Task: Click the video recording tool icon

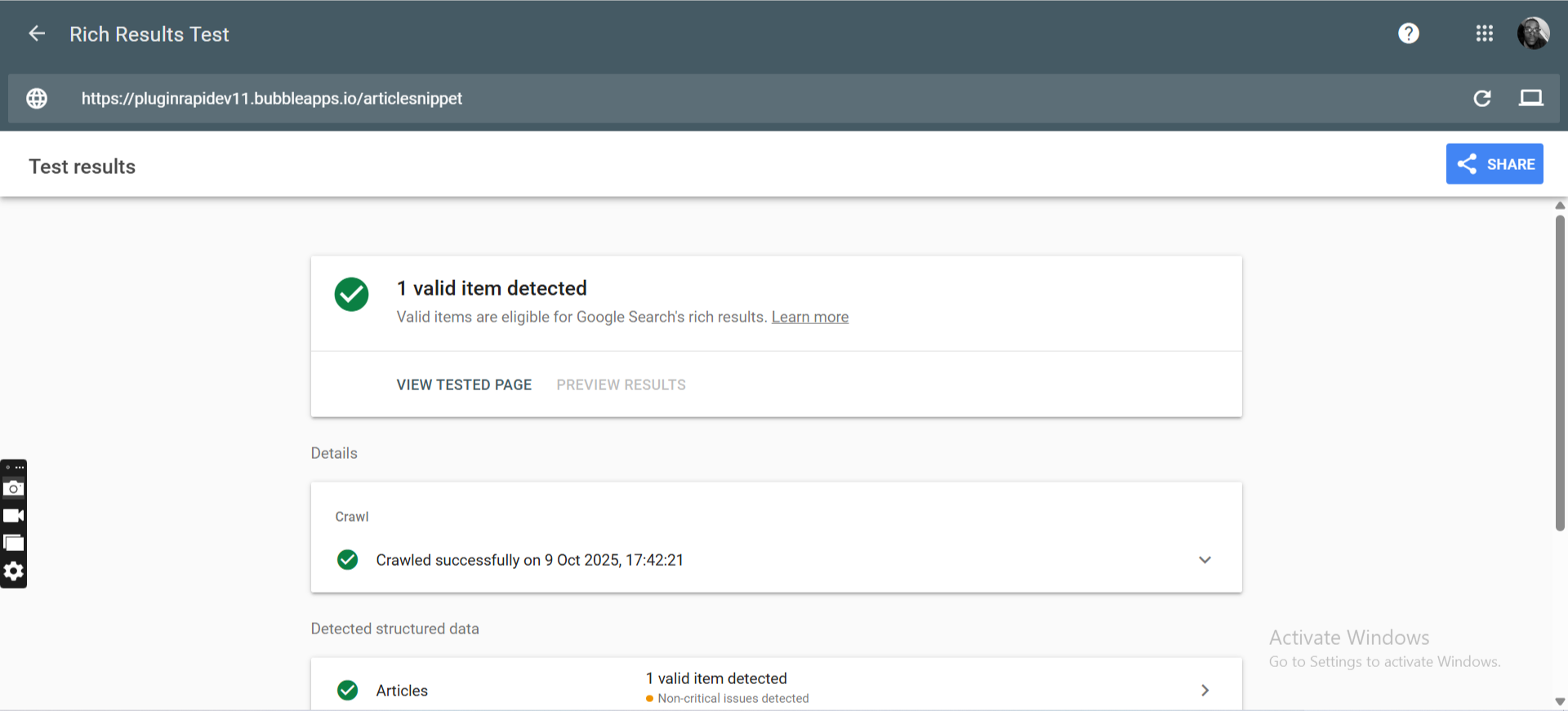Action: coord(14,516)
